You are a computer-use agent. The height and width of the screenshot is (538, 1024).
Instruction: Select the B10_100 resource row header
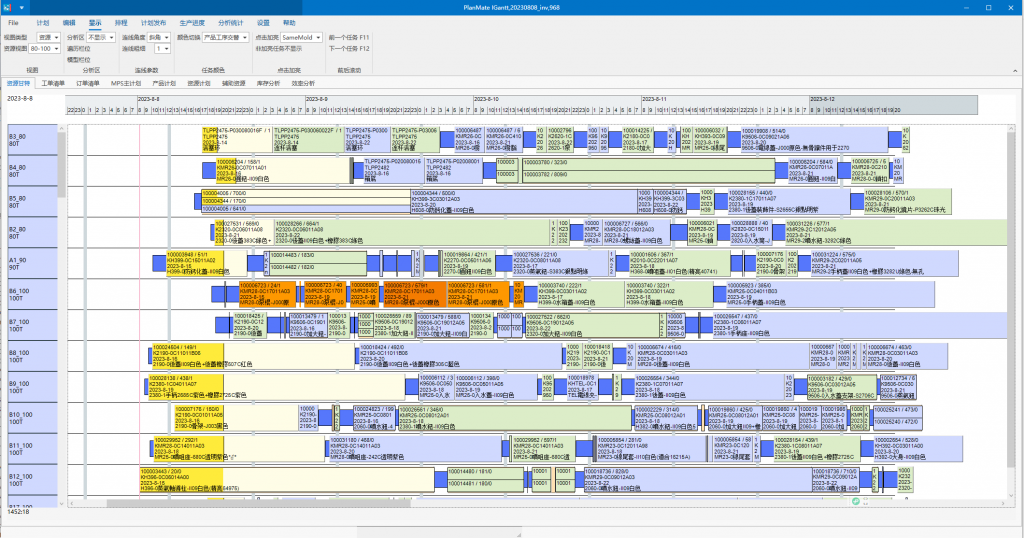point(33,418)
